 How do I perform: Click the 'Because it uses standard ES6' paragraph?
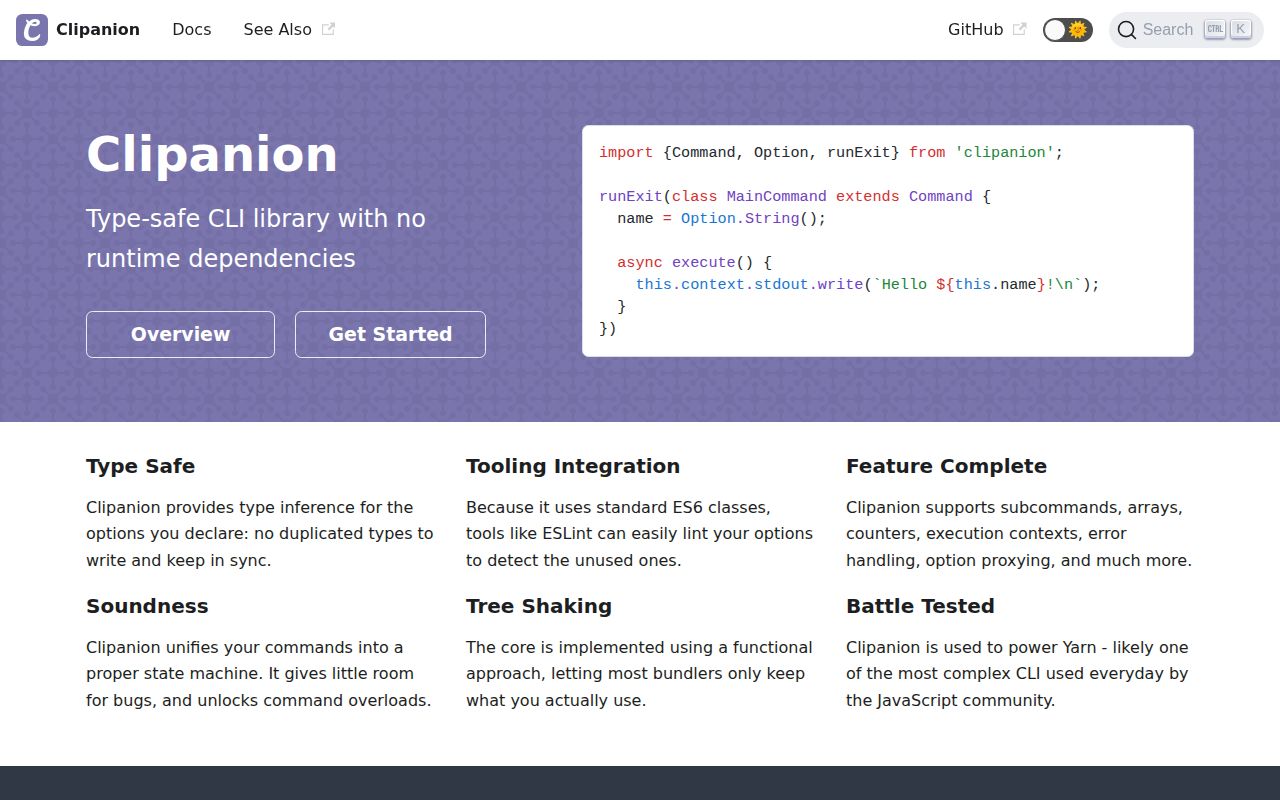[640, 534]
